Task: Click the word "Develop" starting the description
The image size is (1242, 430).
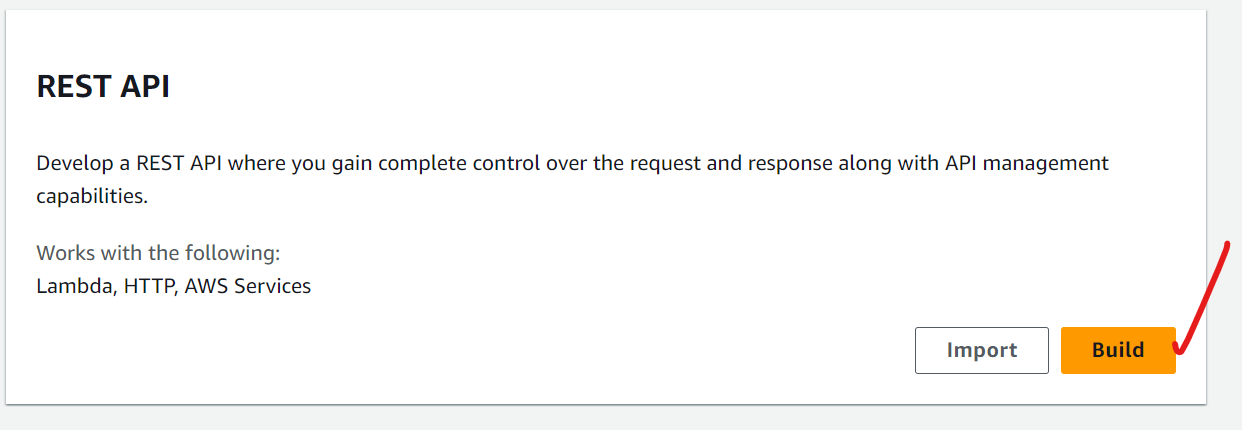Action: tap(71, 163)
